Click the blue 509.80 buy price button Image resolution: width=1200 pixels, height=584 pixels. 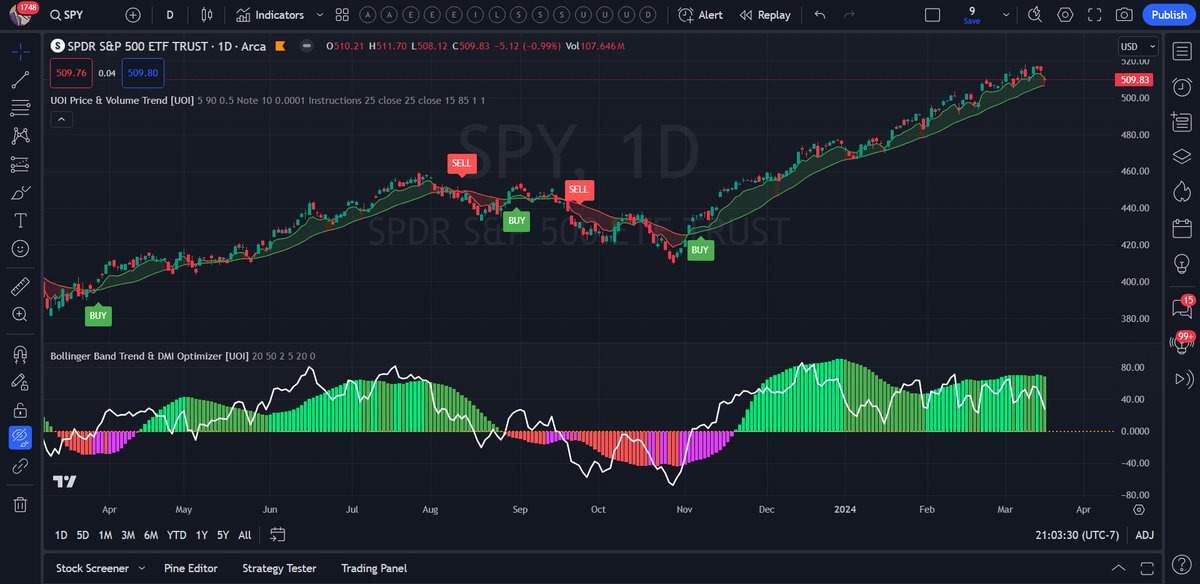pos(143,71)
